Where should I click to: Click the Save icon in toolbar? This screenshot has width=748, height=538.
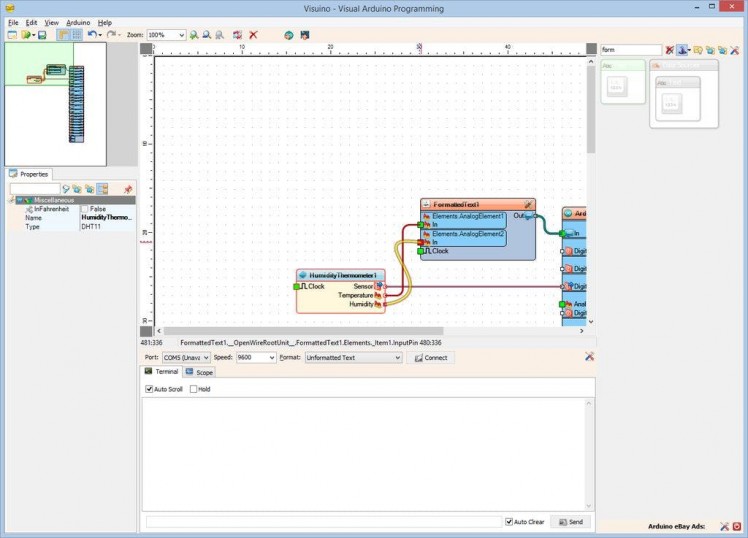(x=42, y=35)
